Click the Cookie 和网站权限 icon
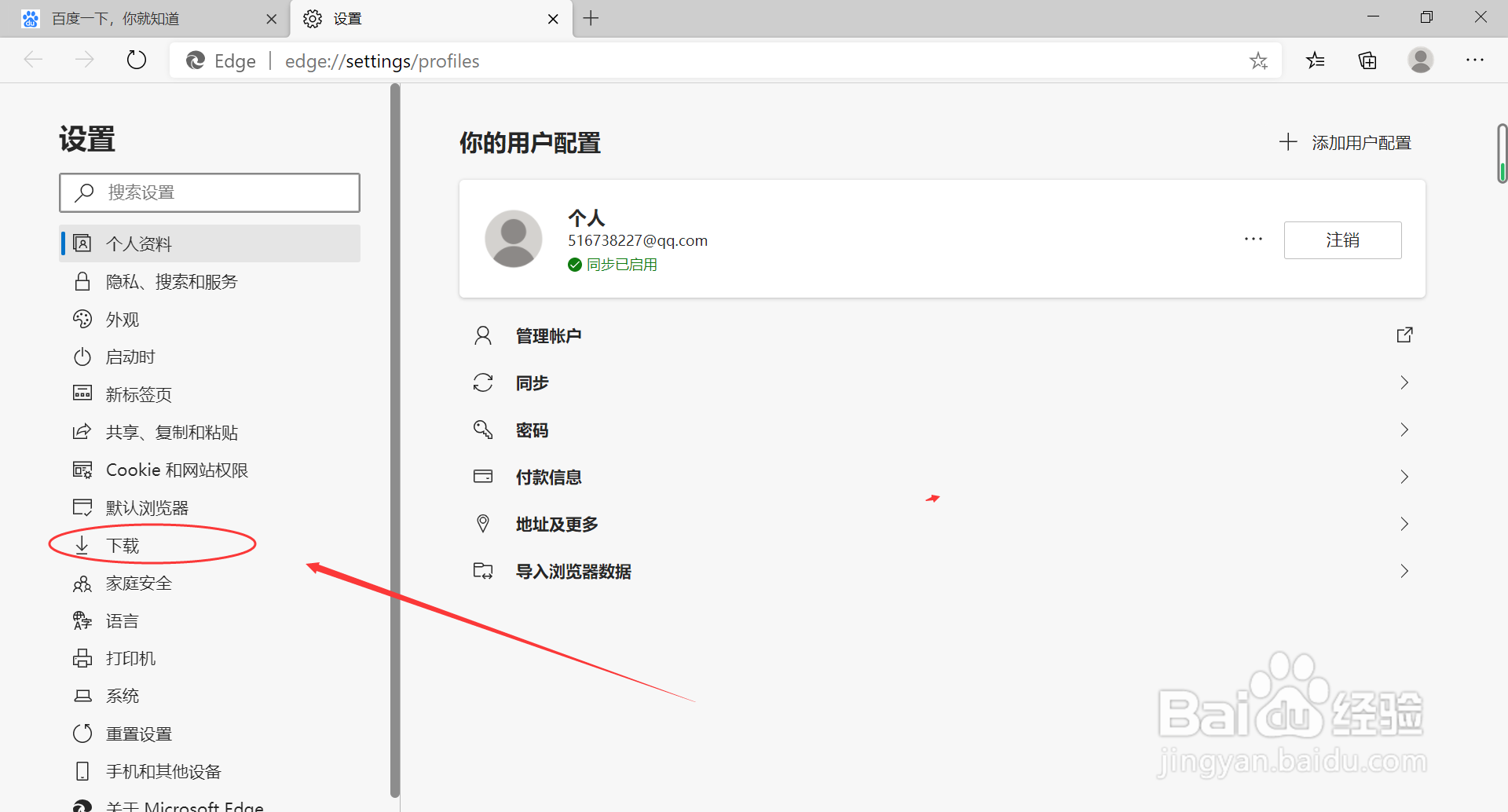 click(82, 469)
